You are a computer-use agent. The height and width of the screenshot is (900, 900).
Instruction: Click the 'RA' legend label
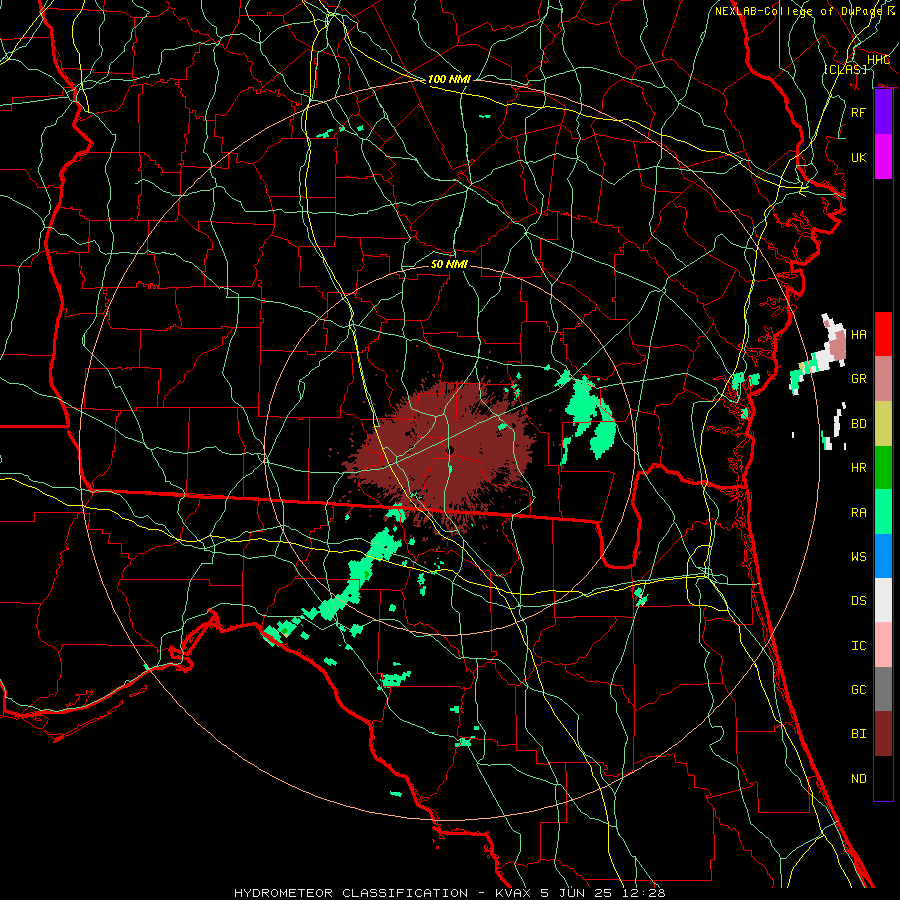coord(858,513)
